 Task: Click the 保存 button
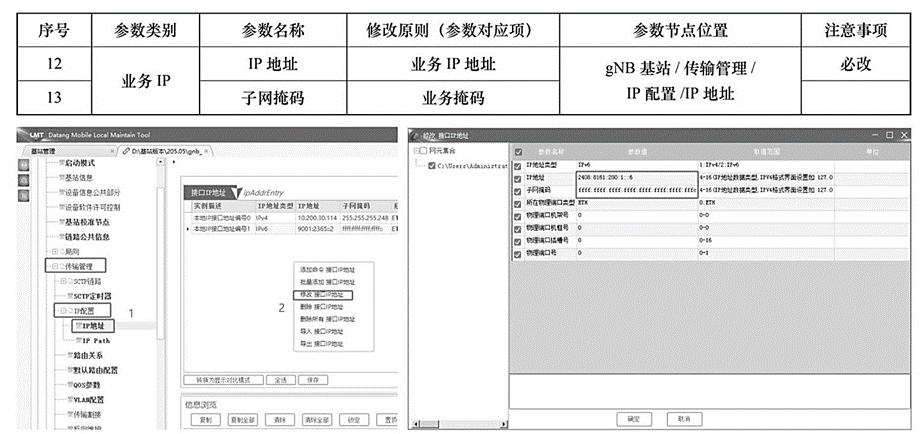click(313, 380)
